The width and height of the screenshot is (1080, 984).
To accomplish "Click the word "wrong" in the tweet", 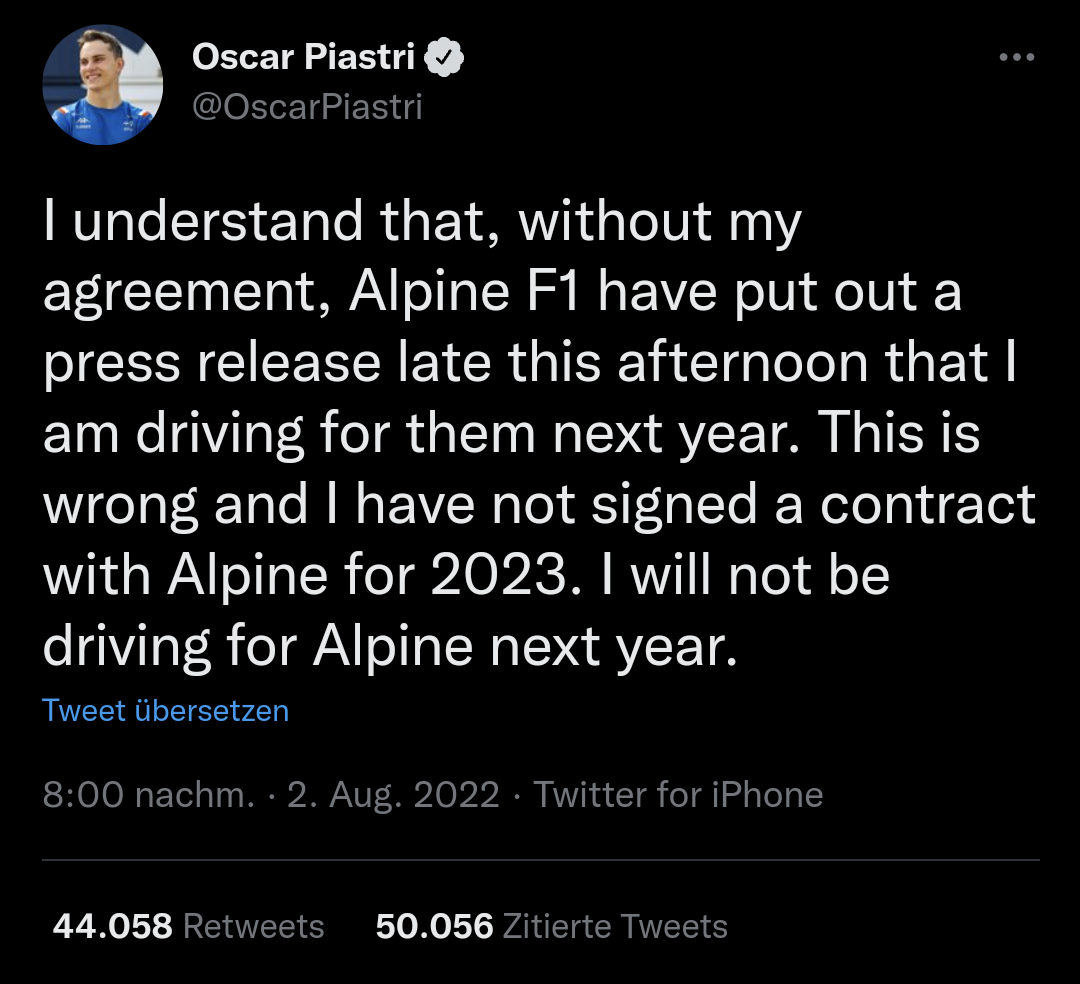I will 120,506.
